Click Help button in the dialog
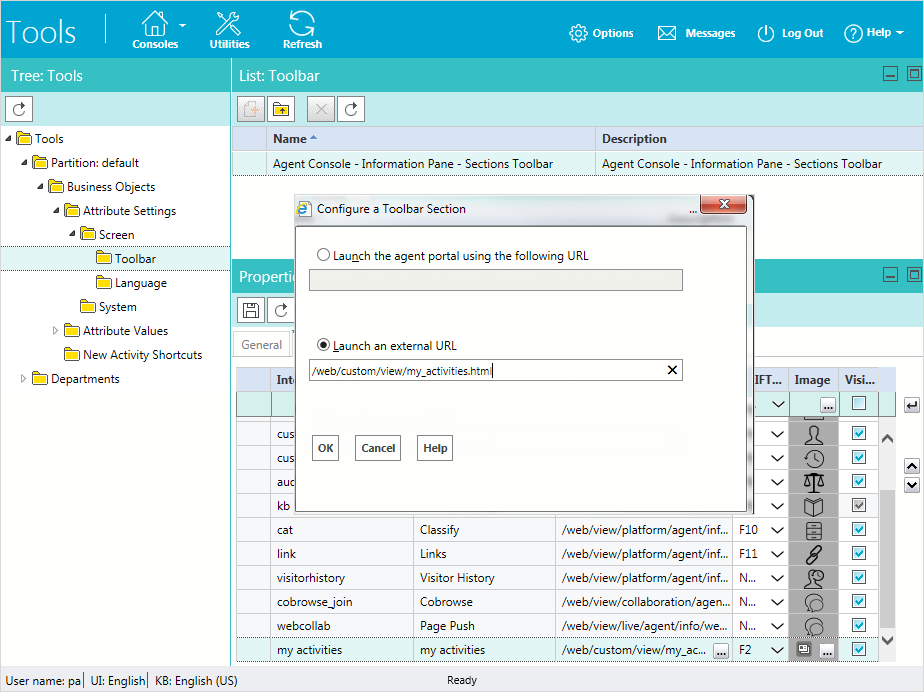924x692 pixels. 435,448
